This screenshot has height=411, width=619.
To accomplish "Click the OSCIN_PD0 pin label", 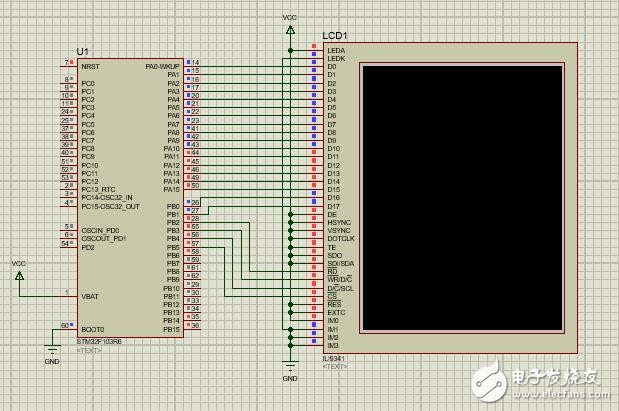I will coord(100,230).
